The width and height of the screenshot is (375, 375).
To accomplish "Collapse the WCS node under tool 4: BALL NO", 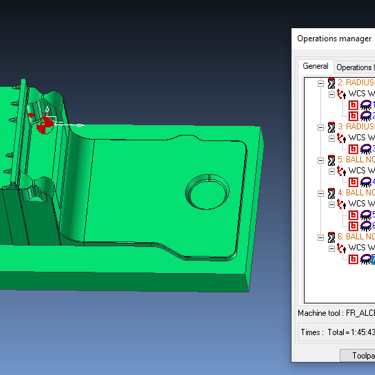I will click(x=332, y=204).
